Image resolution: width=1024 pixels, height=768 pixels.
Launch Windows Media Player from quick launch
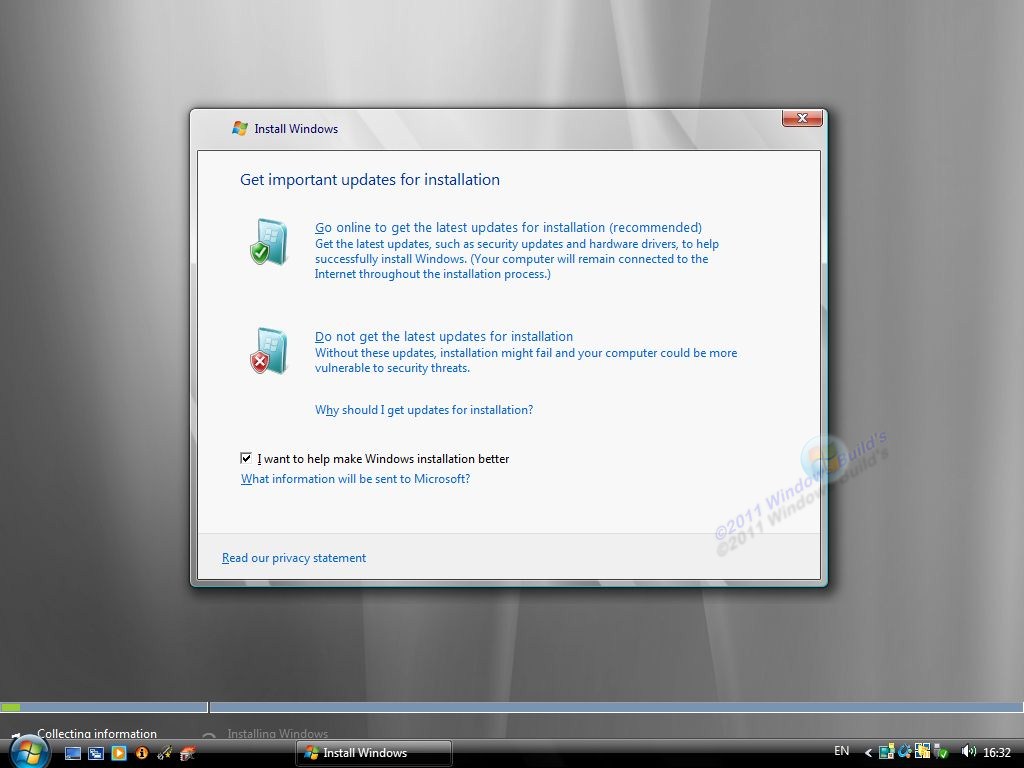click(x=118, y=753)
